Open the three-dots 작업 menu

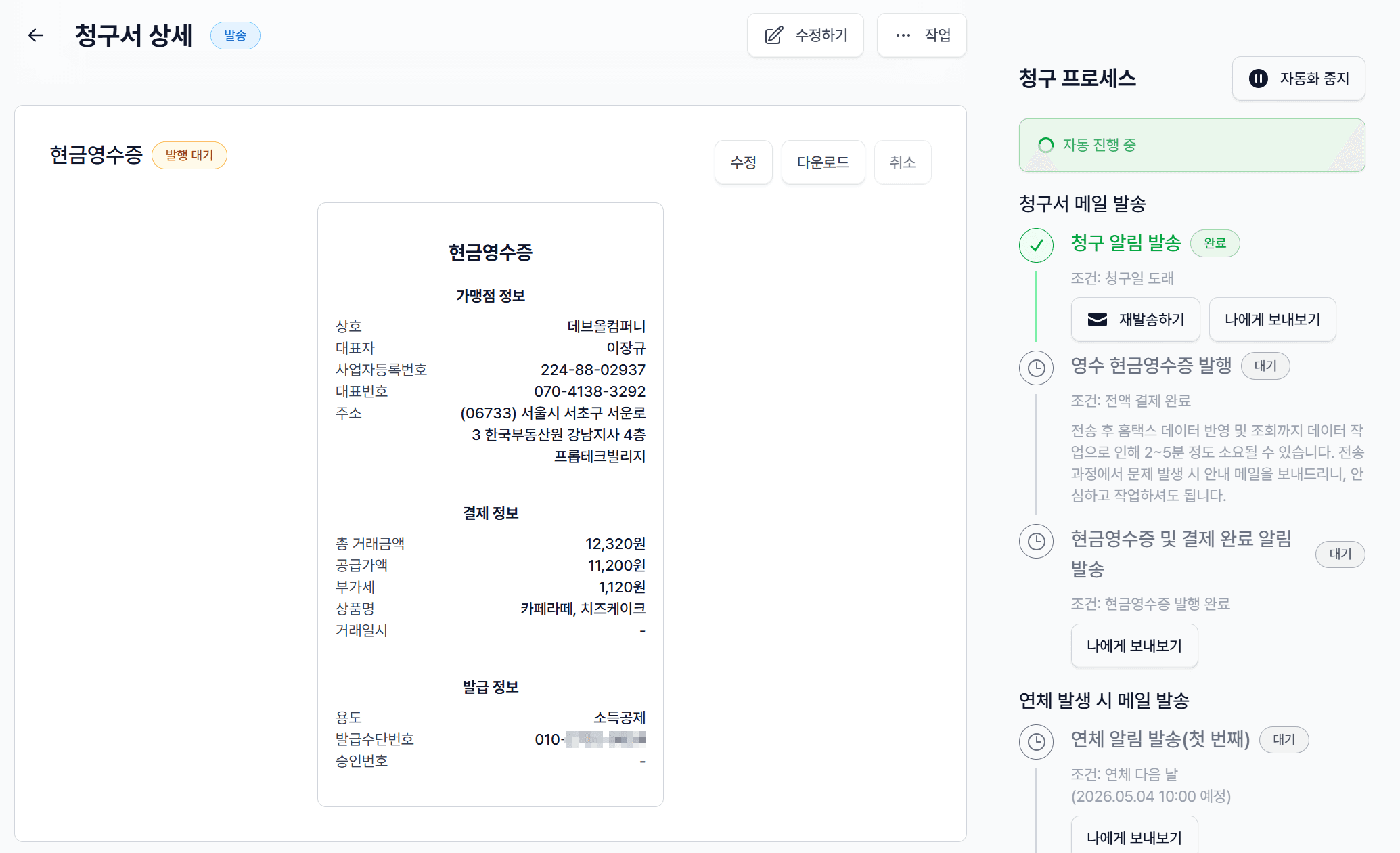(922, 35)
